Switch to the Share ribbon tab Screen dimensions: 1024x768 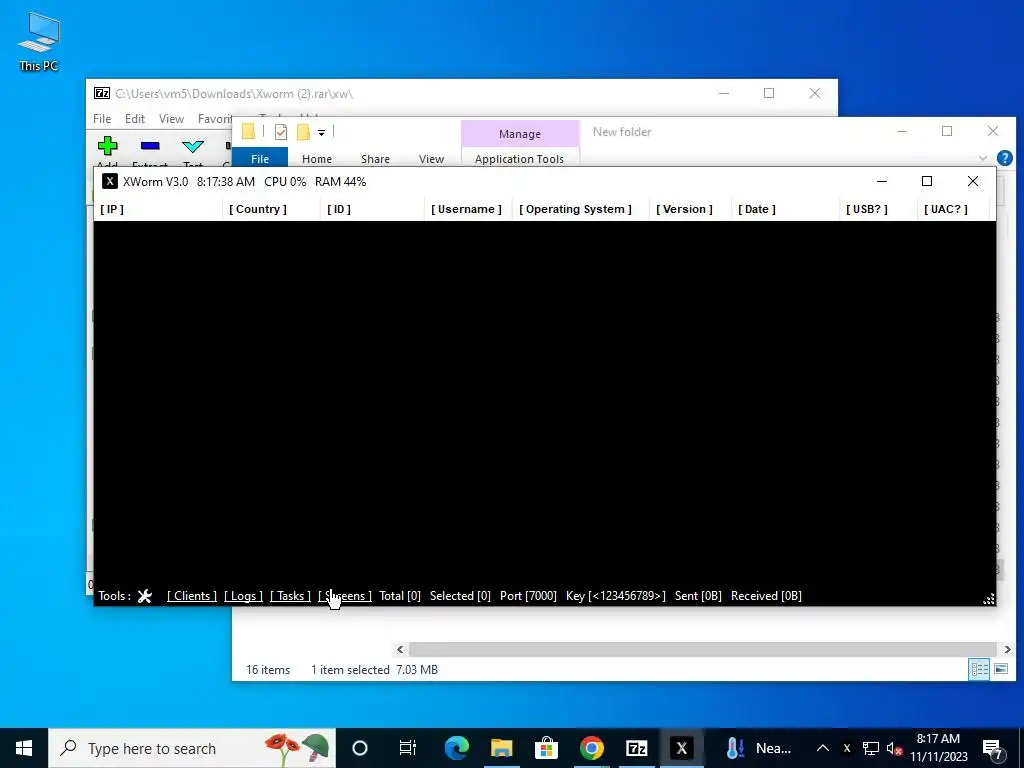point(376,159)
